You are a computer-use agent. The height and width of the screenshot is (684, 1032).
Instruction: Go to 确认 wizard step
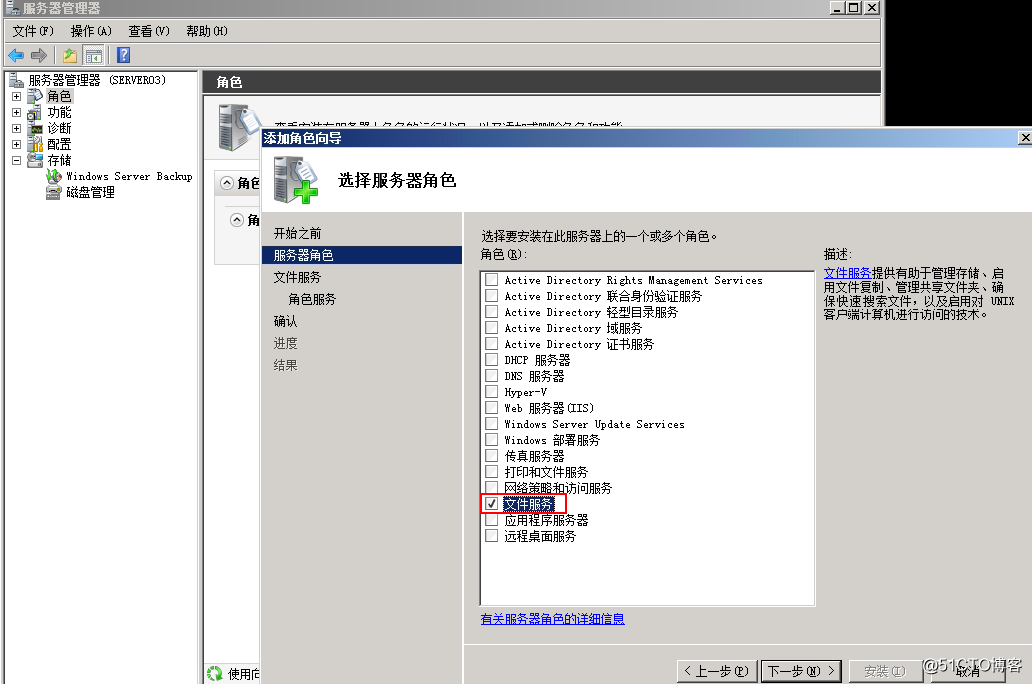tap(286, 321)
